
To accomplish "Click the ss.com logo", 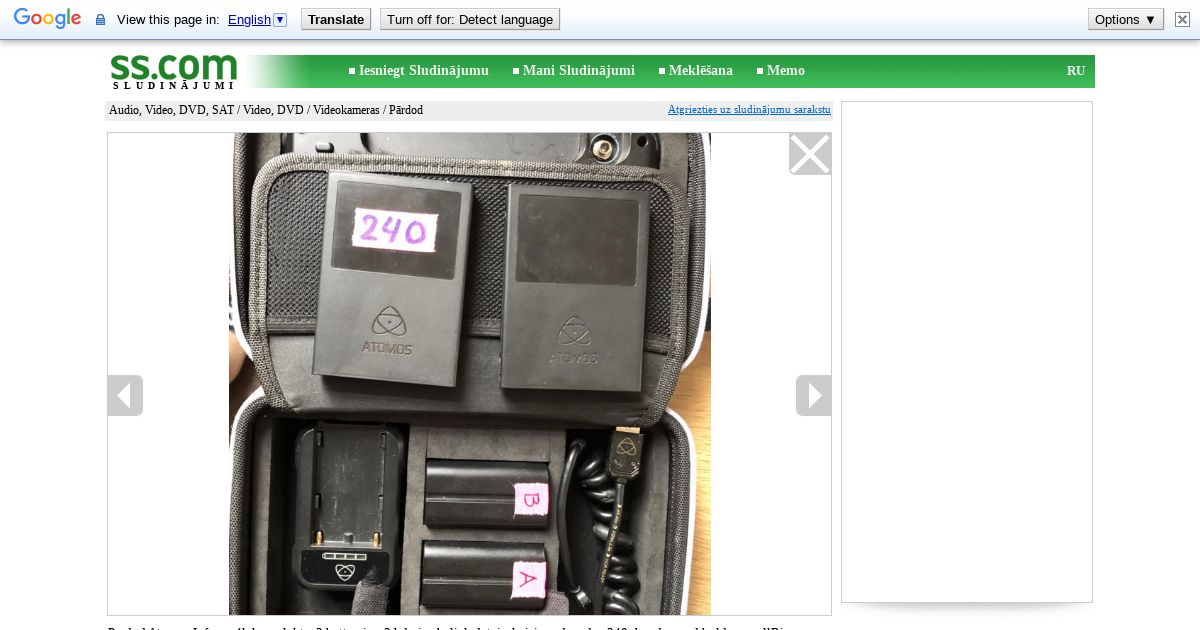I will 174,71.
